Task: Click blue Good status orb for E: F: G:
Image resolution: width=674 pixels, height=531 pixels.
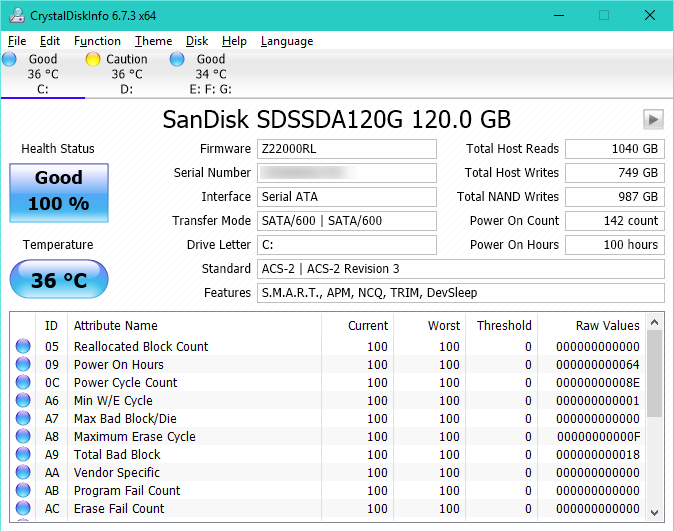Action: [x=177, y=59]
